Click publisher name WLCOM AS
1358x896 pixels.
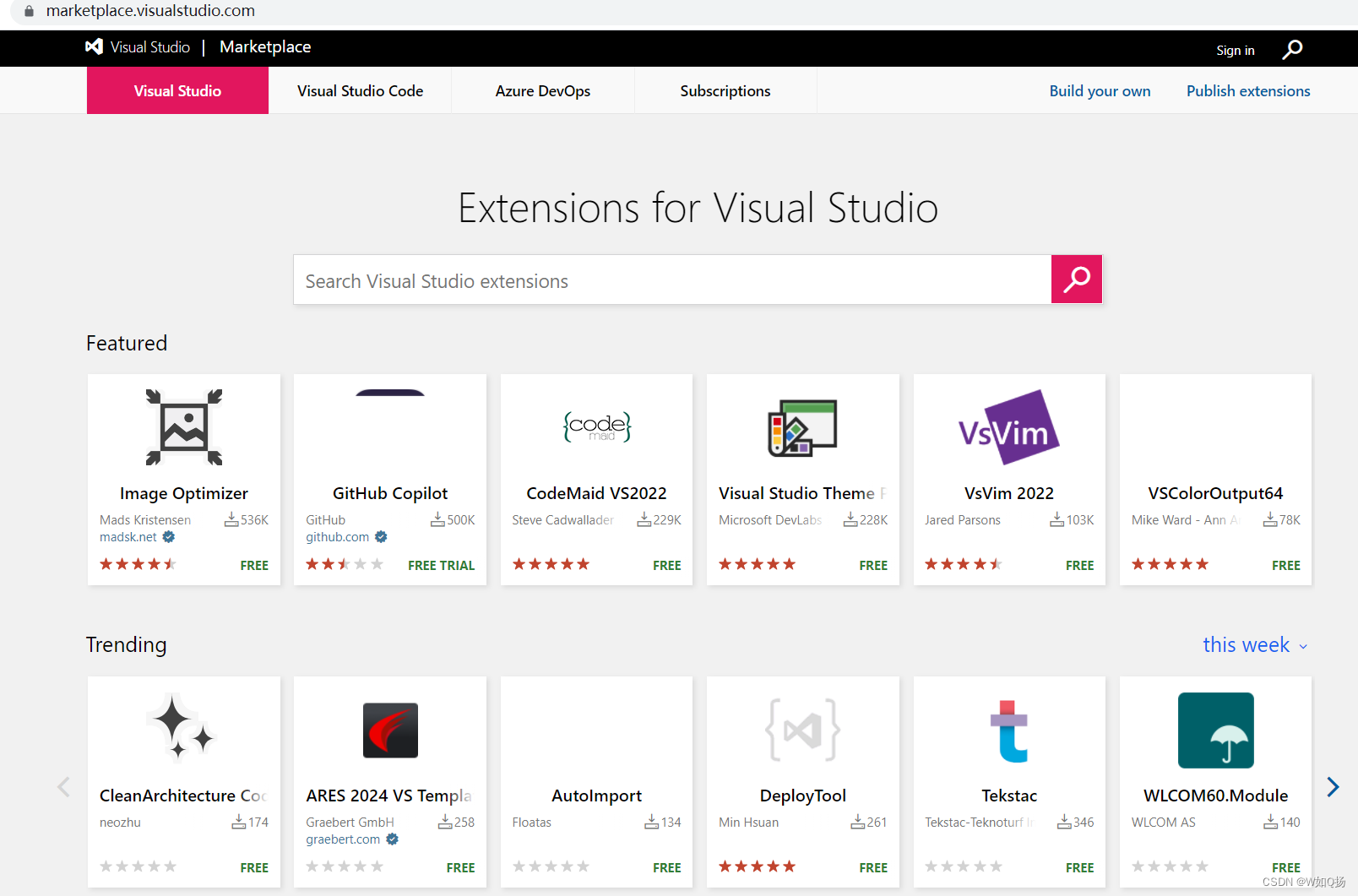coord(1164,823)
